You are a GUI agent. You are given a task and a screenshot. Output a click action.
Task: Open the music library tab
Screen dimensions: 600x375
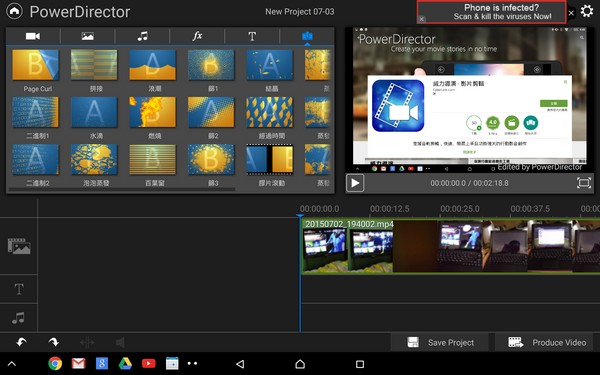click(142, 36)
